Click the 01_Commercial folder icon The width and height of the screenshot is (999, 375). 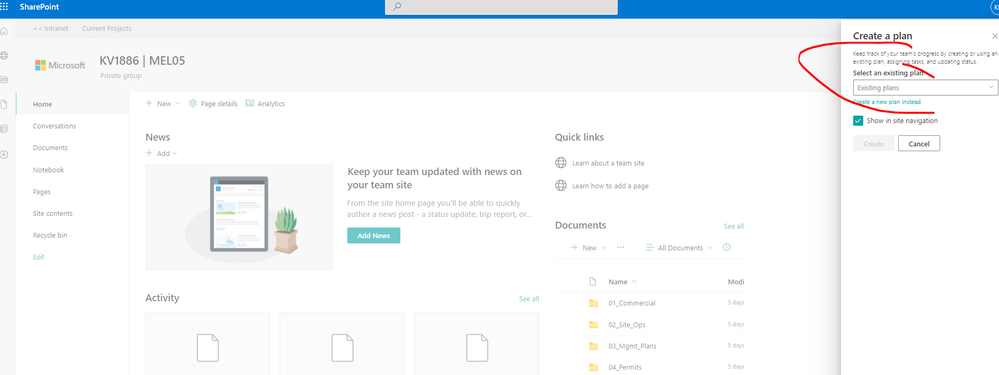click(593, 303)
